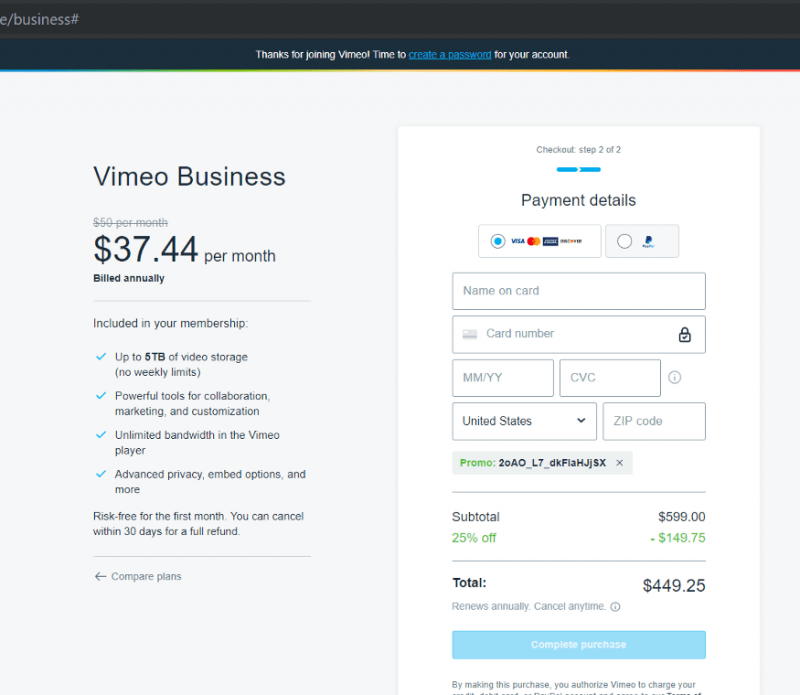Open the United States country dropdown
Screen dimensions: 800x695
[x=524, y=421]
